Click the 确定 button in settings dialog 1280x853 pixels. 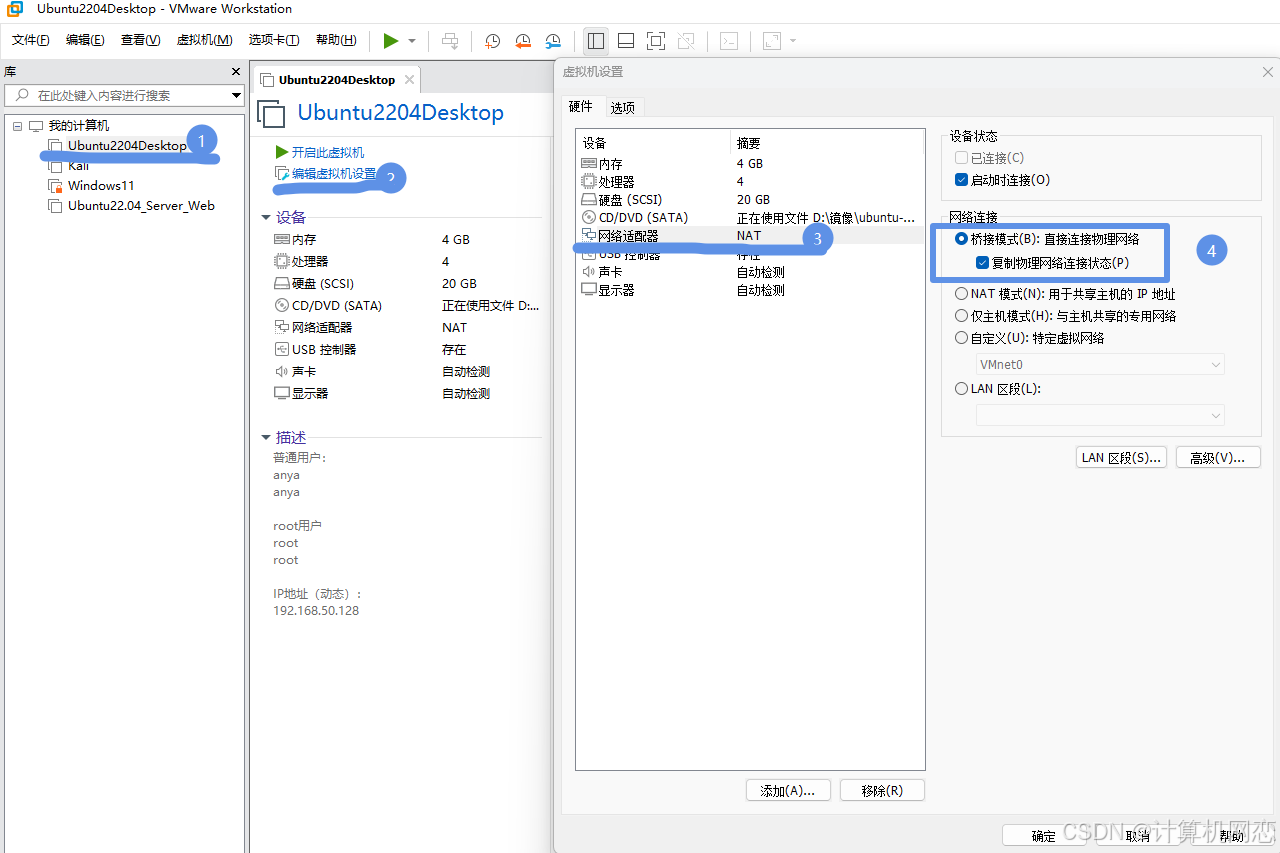(x=1043, y=836)
